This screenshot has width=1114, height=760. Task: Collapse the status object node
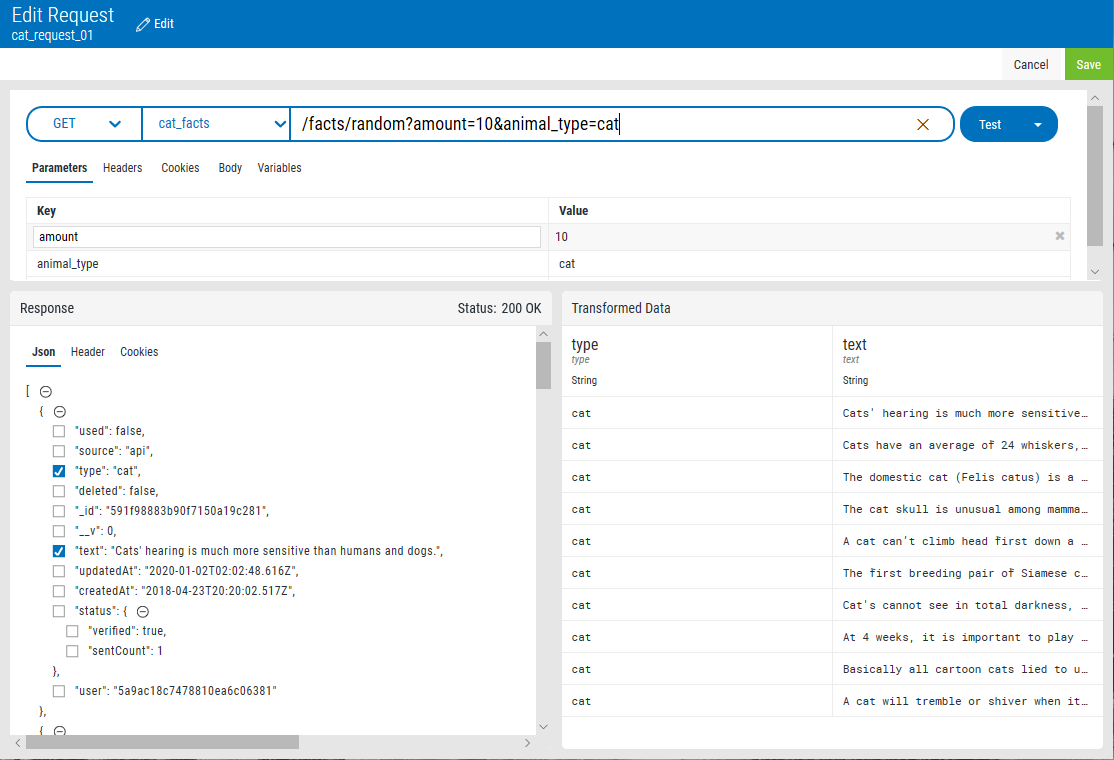pos(143,612)
